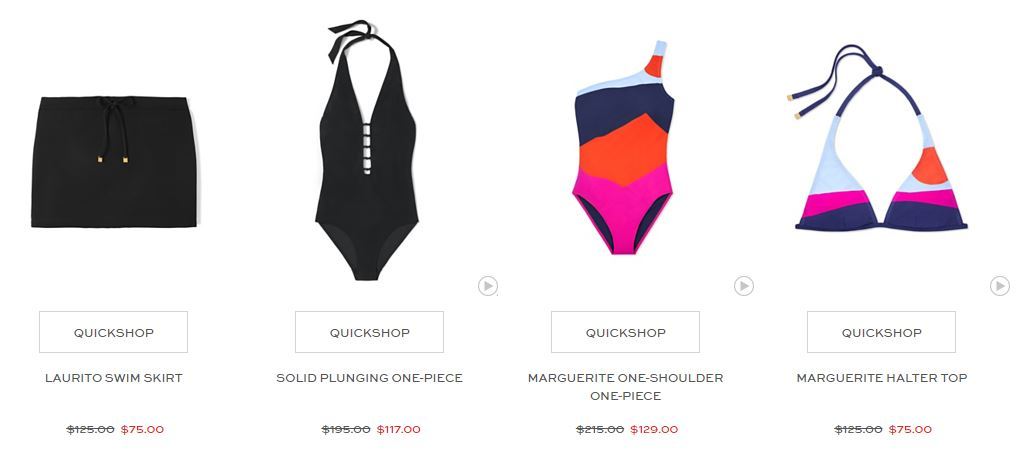Click Quickshop under Laurito Swim Skirt
Screen dimensions: 1028x468
(x=113, y=332)
